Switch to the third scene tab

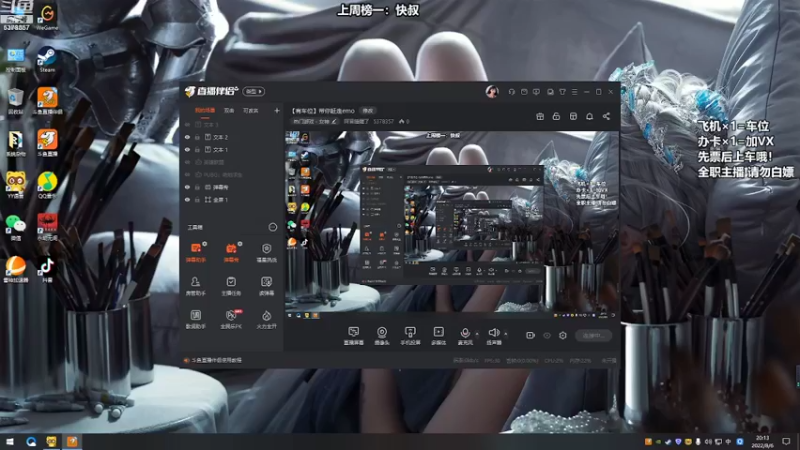(x=251, y=110)
